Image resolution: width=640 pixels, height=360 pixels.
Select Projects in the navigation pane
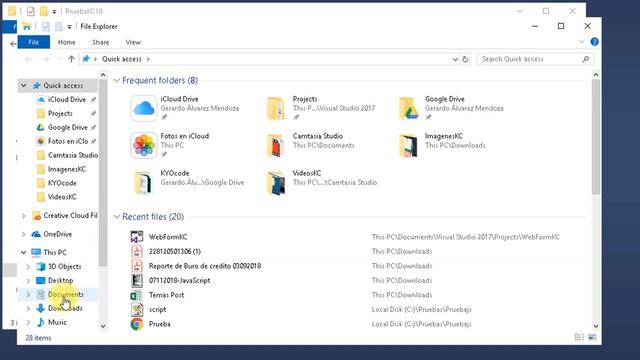(x=60, y=113)
